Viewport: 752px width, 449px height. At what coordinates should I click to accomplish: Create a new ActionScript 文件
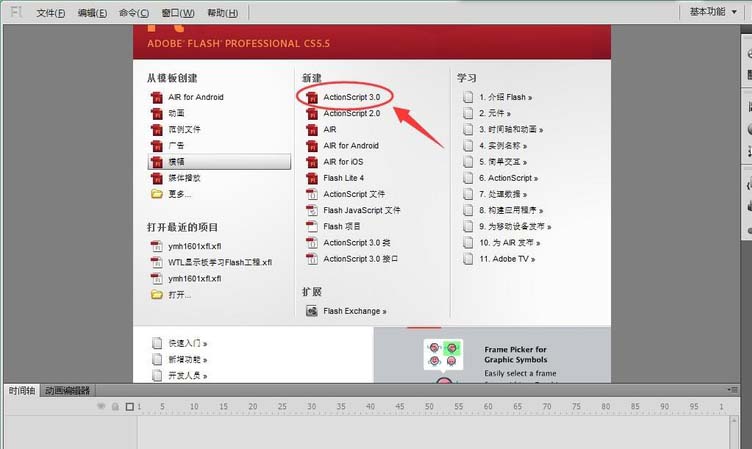(x=354, y=194)
